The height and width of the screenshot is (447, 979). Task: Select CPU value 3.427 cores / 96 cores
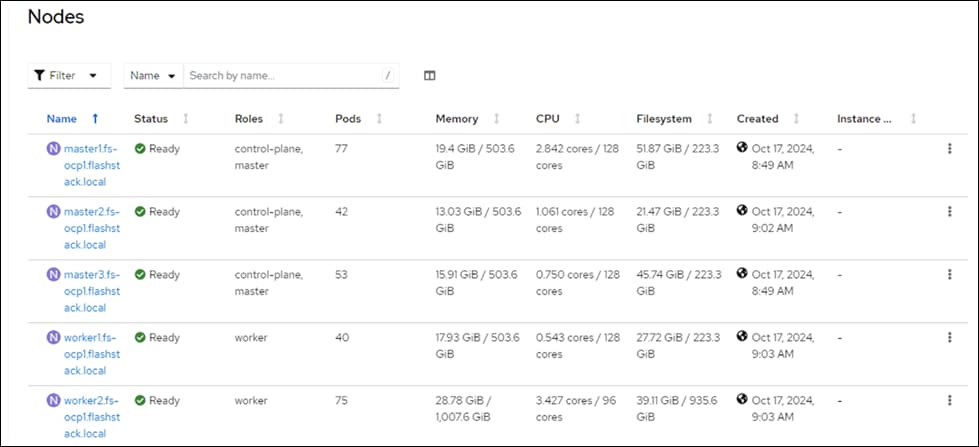click(576, 410)
